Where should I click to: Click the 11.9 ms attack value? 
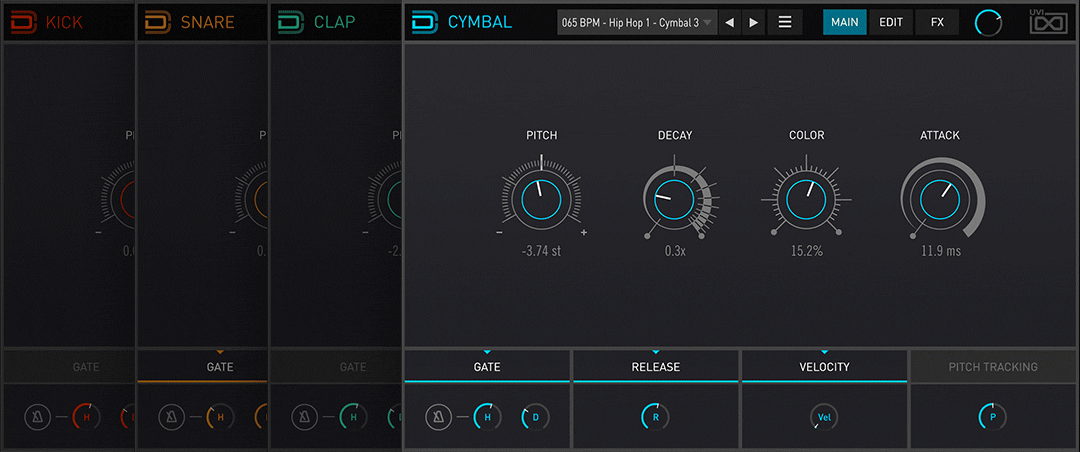click(941, 251)
